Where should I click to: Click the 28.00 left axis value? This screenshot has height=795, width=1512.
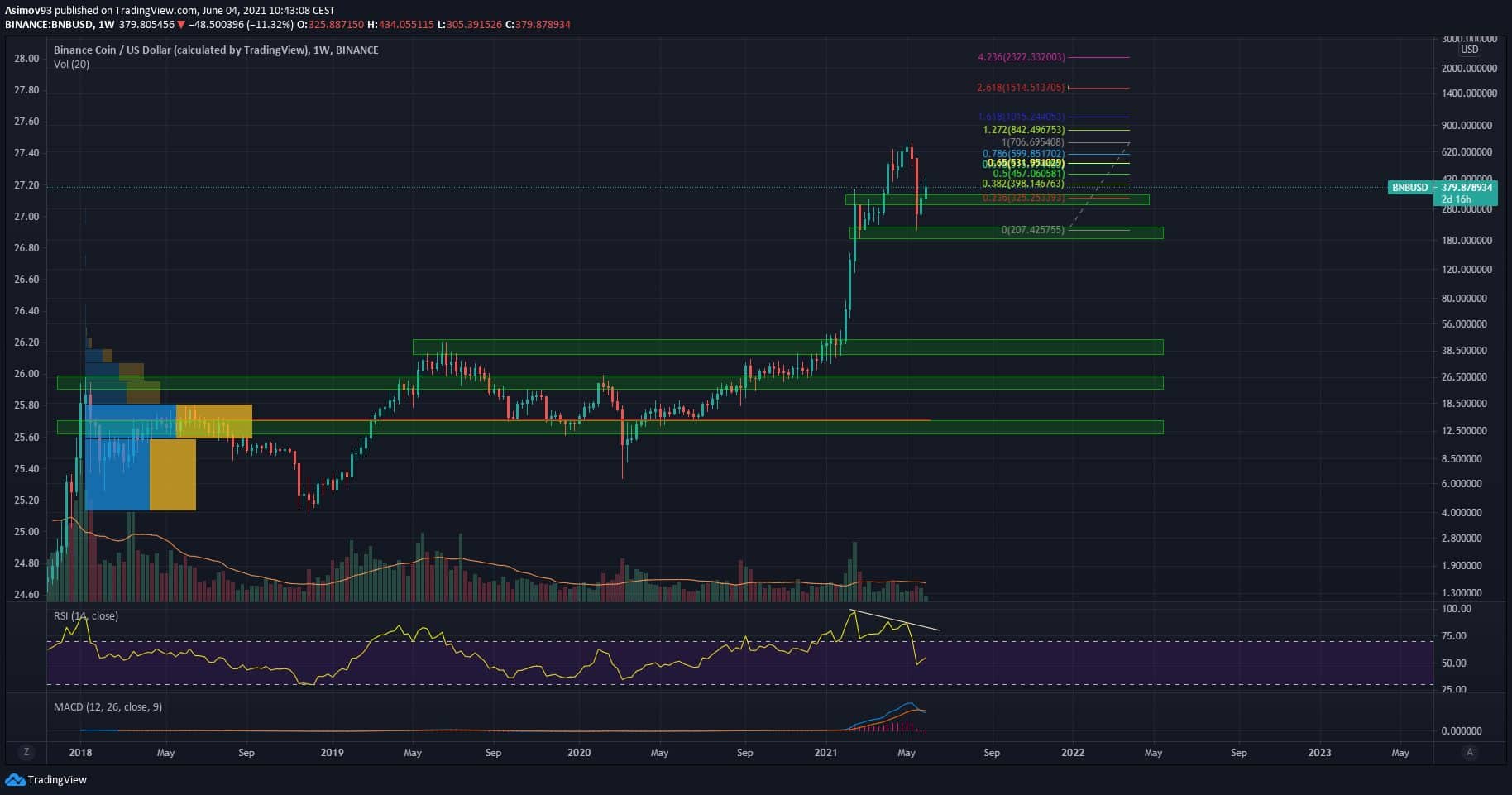pos(26,59)
